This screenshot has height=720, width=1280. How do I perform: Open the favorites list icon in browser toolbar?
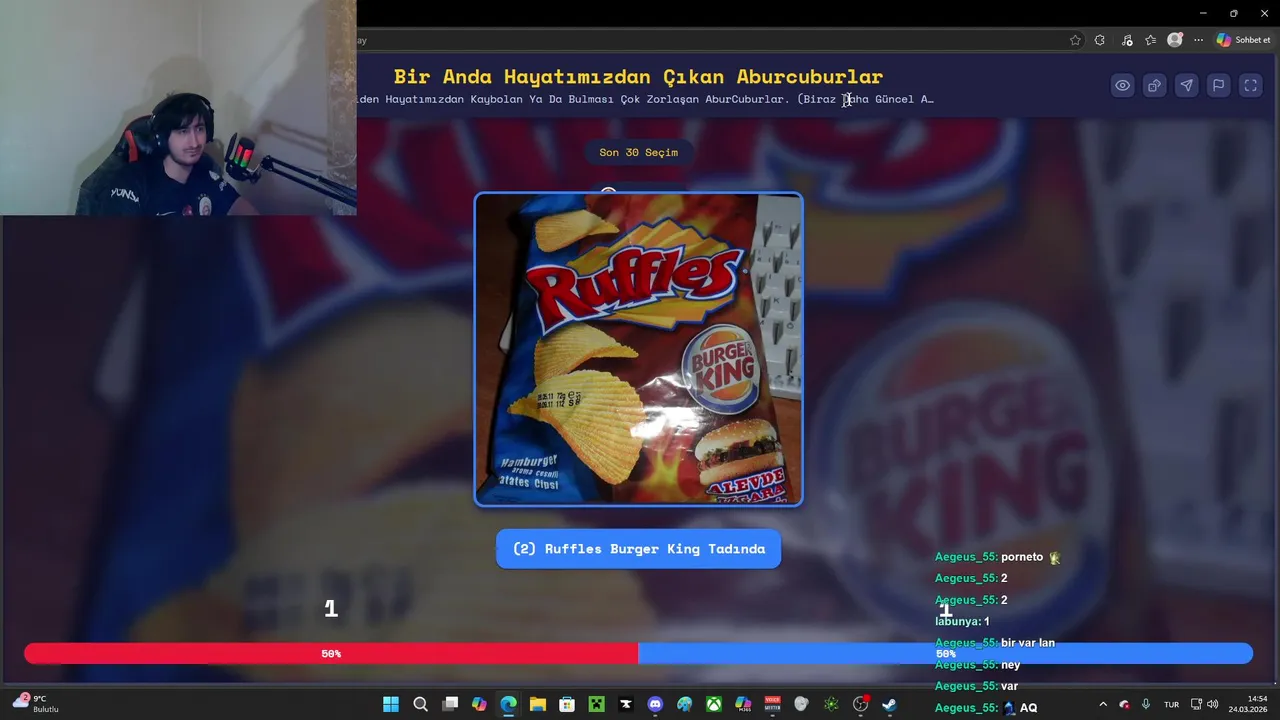click(x=1151, y=40)
